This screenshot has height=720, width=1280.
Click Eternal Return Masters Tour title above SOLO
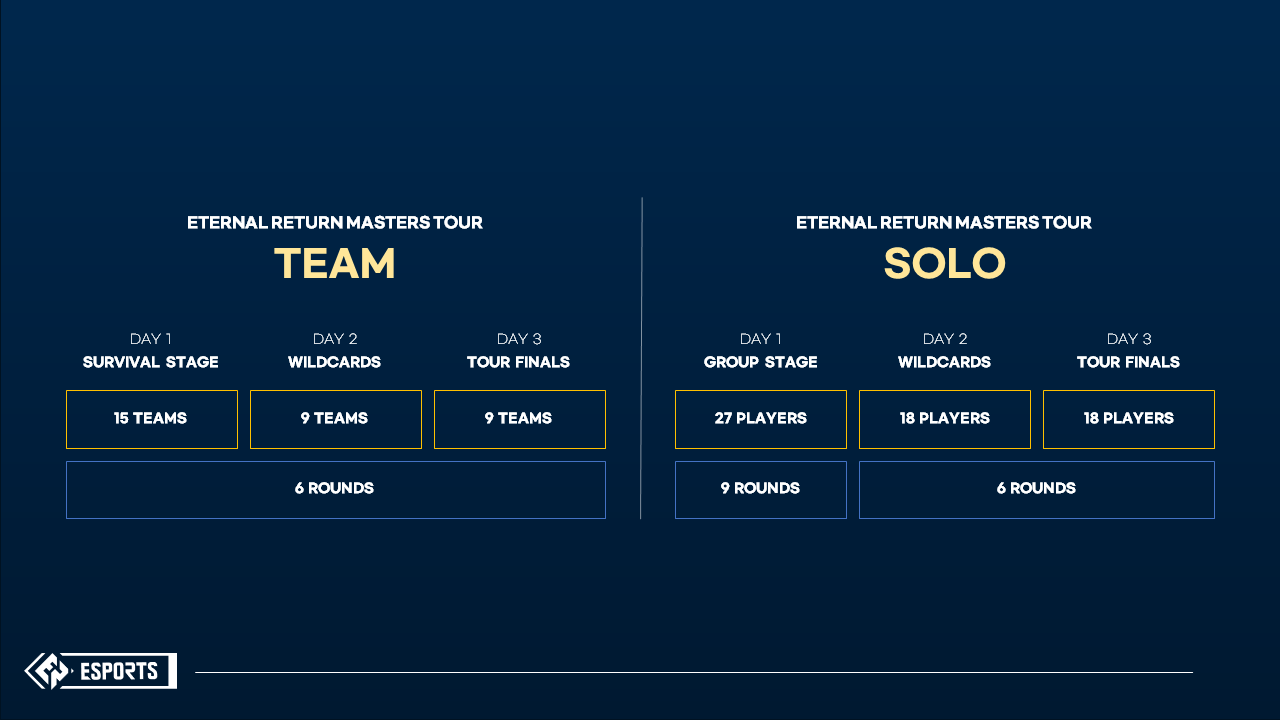[944, 223]
